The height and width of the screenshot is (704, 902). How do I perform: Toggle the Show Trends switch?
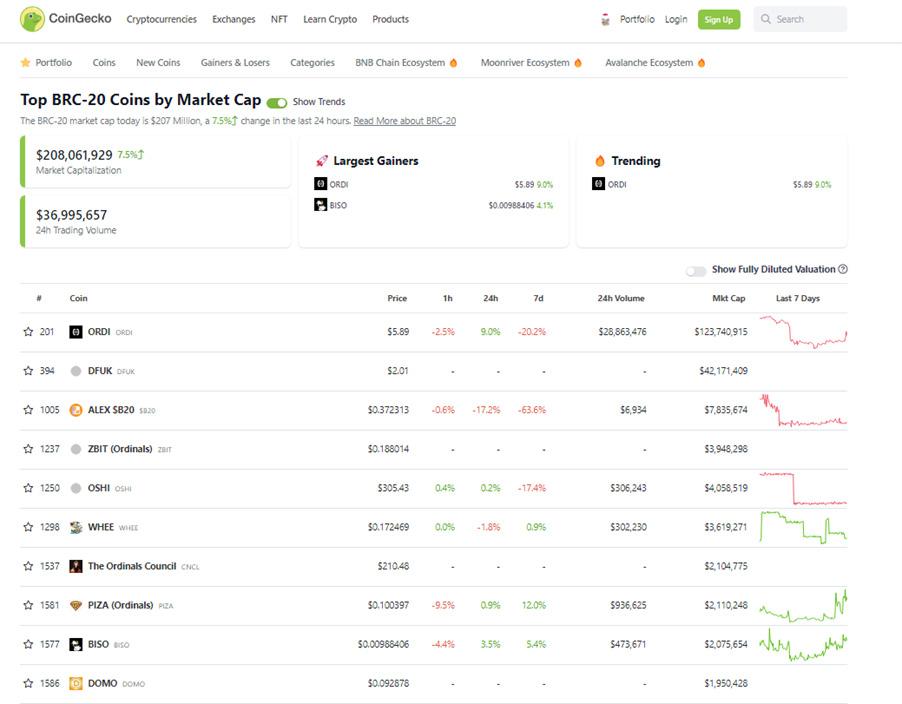click(x=277, y=102)
